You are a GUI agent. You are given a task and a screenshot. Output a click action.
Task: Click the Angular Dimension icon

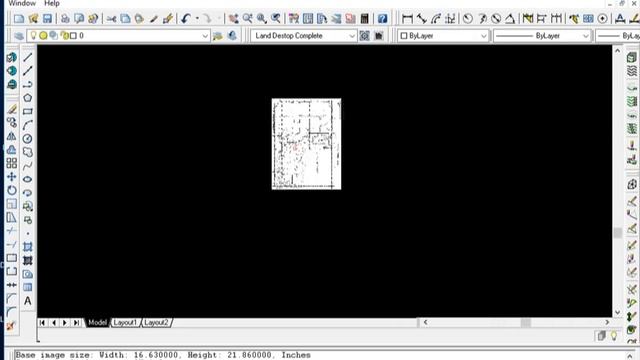510,18
